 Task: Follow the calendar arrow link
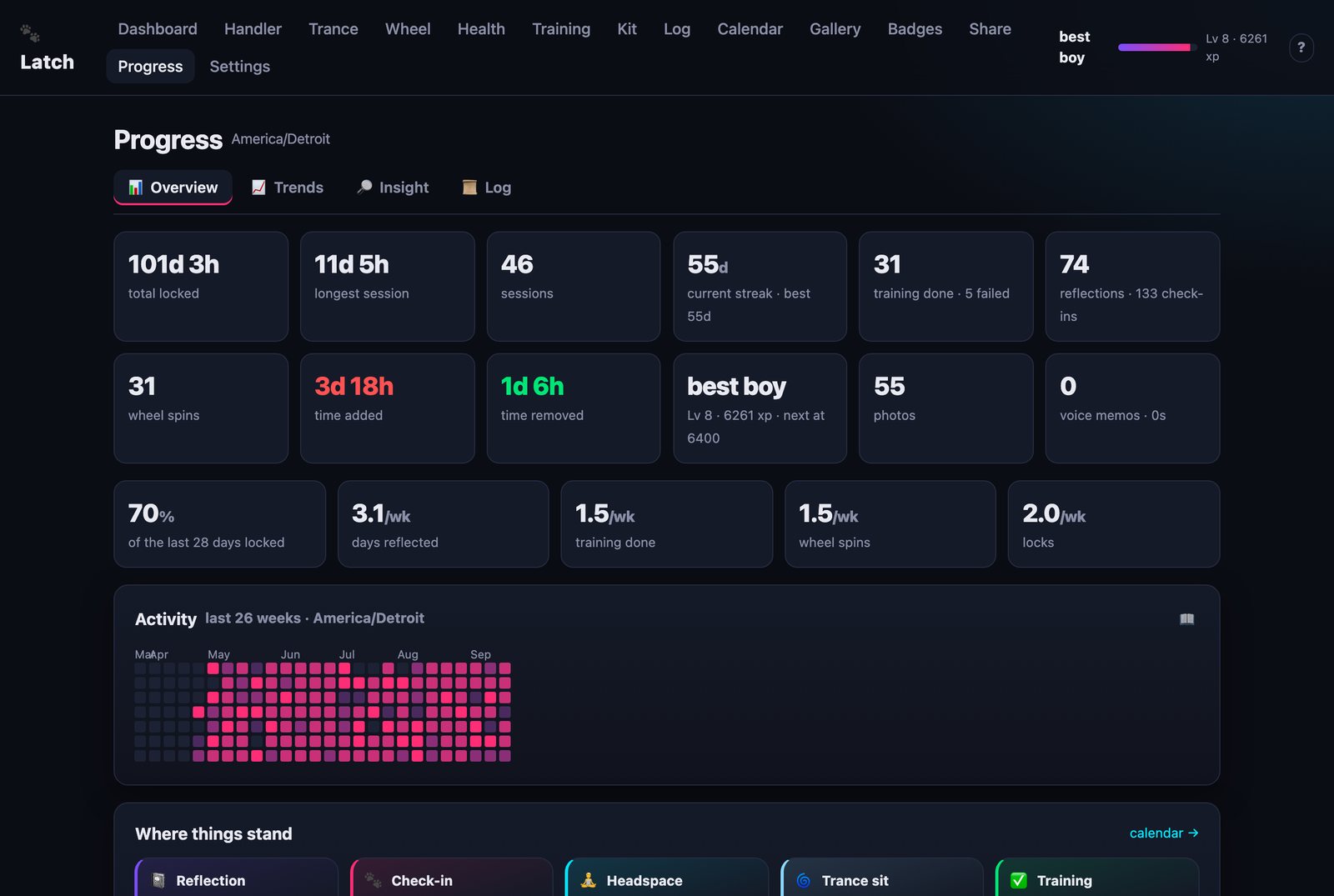(1164, 833)
